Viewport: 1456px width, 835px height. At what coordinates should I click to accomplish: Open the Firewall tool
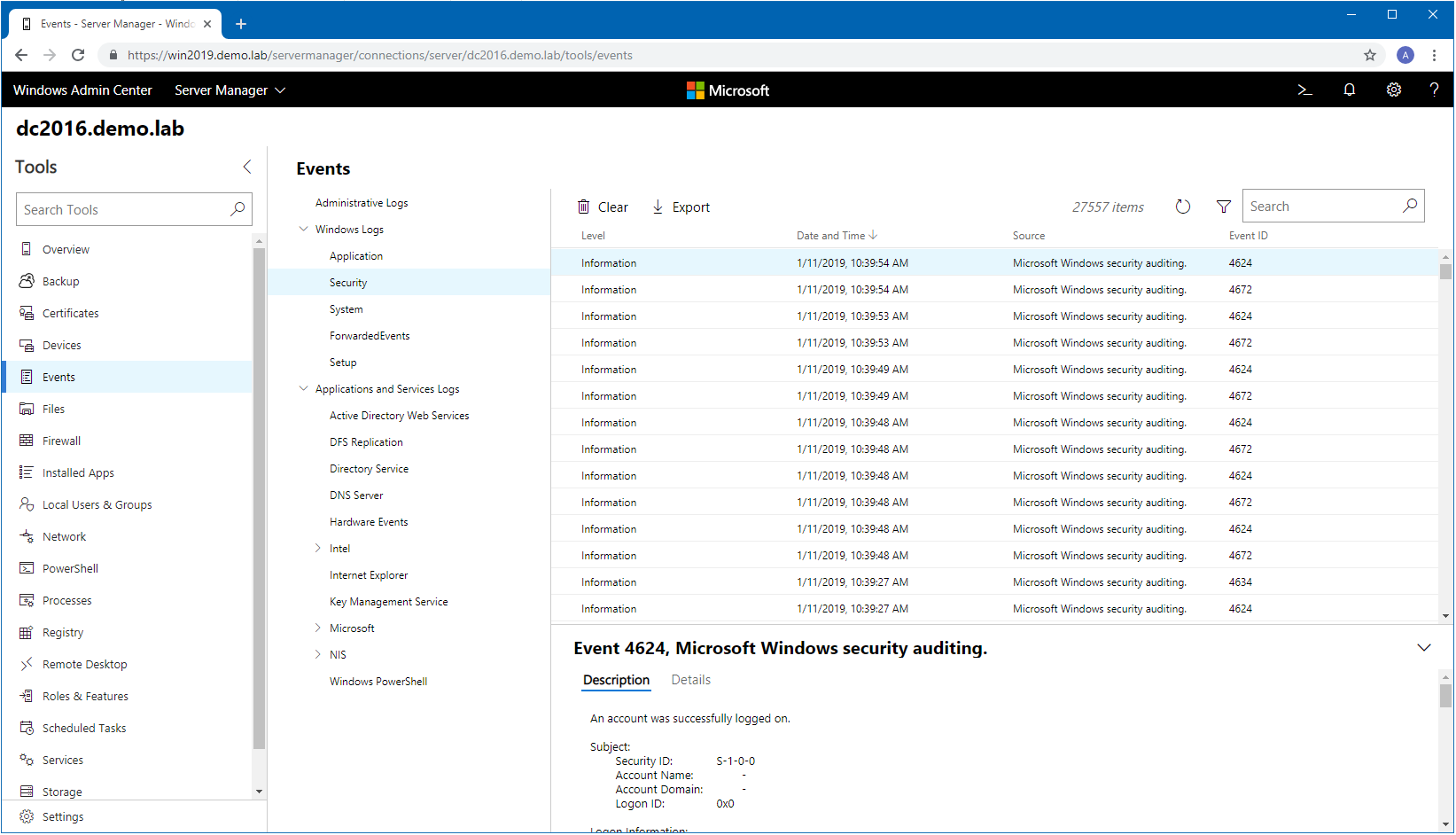point(61,441)
